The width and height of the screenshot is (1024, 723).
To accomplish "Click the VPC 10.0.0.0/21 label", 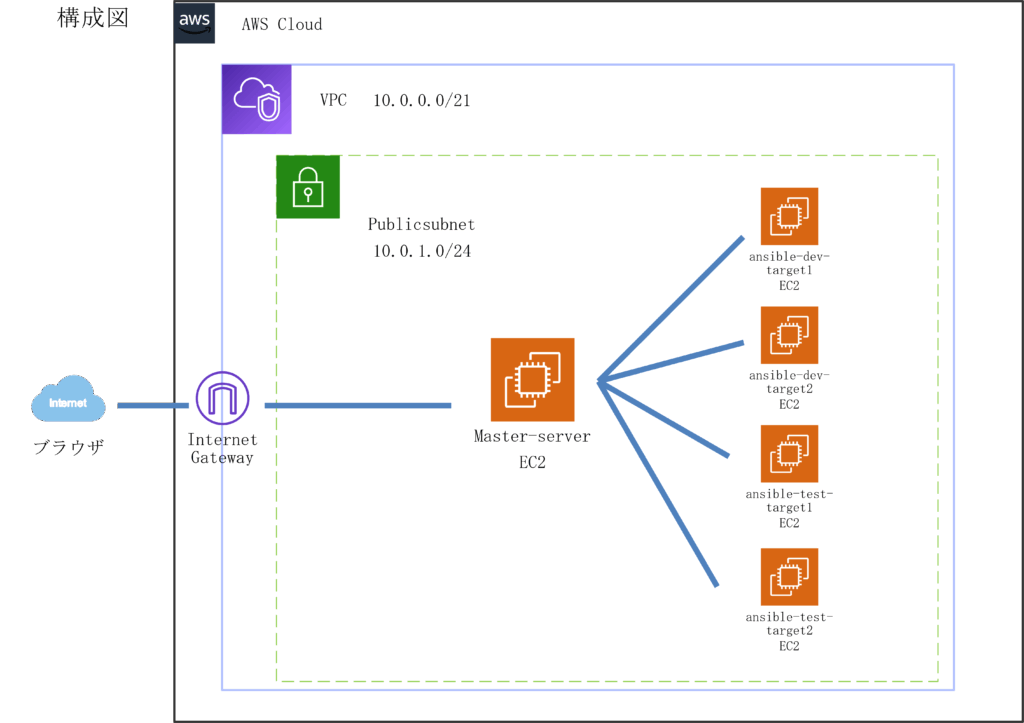I will coord(395,100).
